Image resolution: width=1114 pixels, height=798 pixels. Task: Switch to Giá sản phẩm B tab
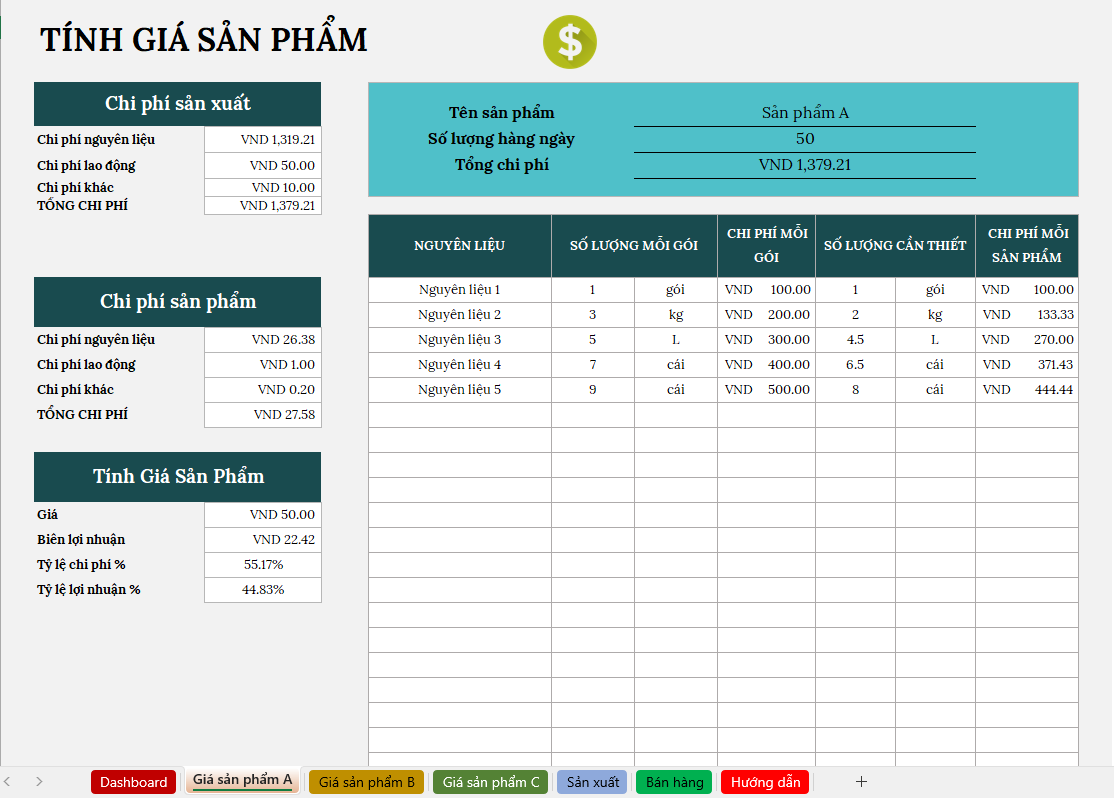pyautogui.click(x=366, y=782)
